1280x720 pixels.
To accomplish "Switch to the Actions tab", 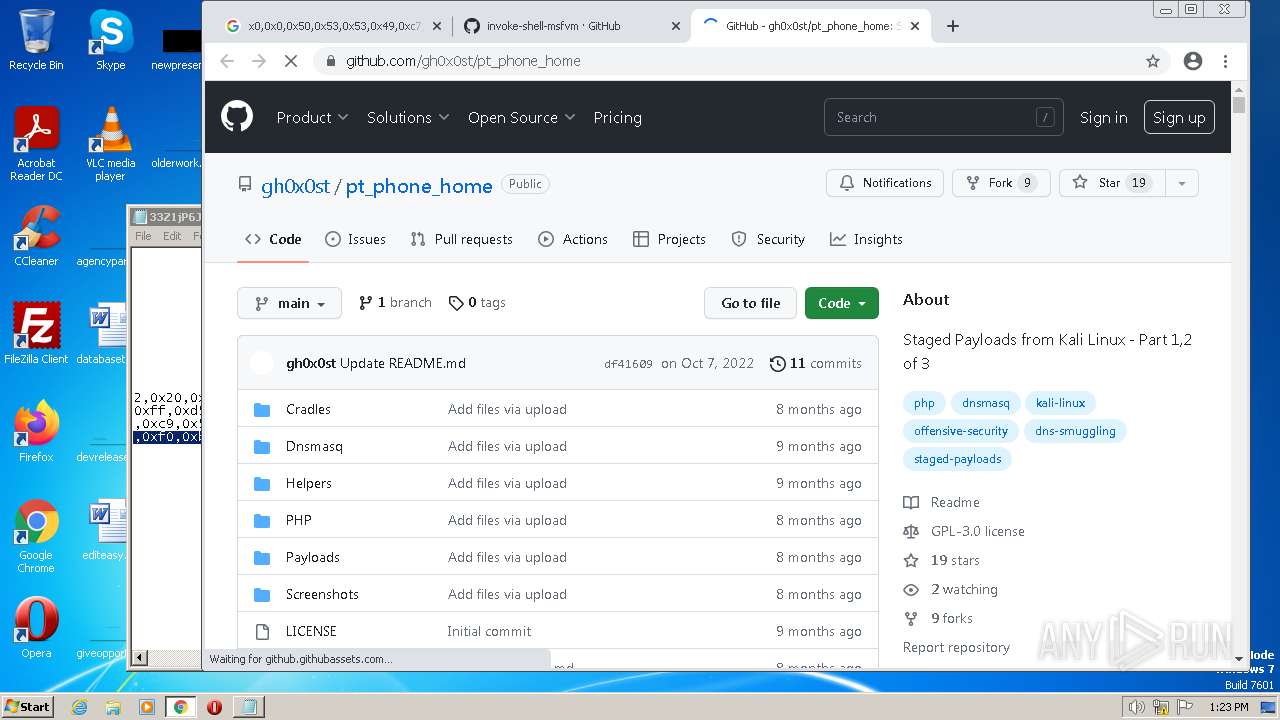I will [573, 239].
